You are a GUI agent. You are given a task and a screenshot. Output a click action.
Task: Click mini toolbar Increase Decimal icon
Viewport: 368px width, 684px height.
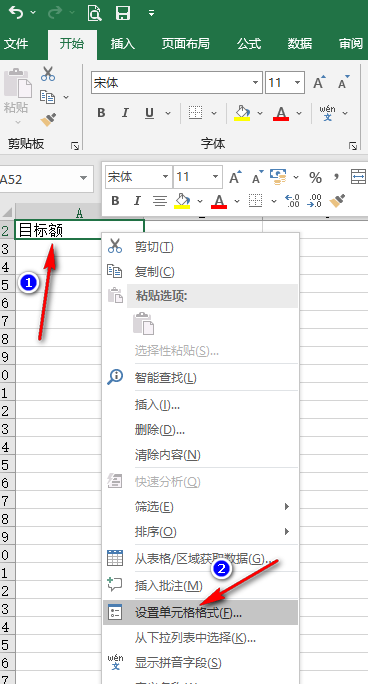pos(292,201)
